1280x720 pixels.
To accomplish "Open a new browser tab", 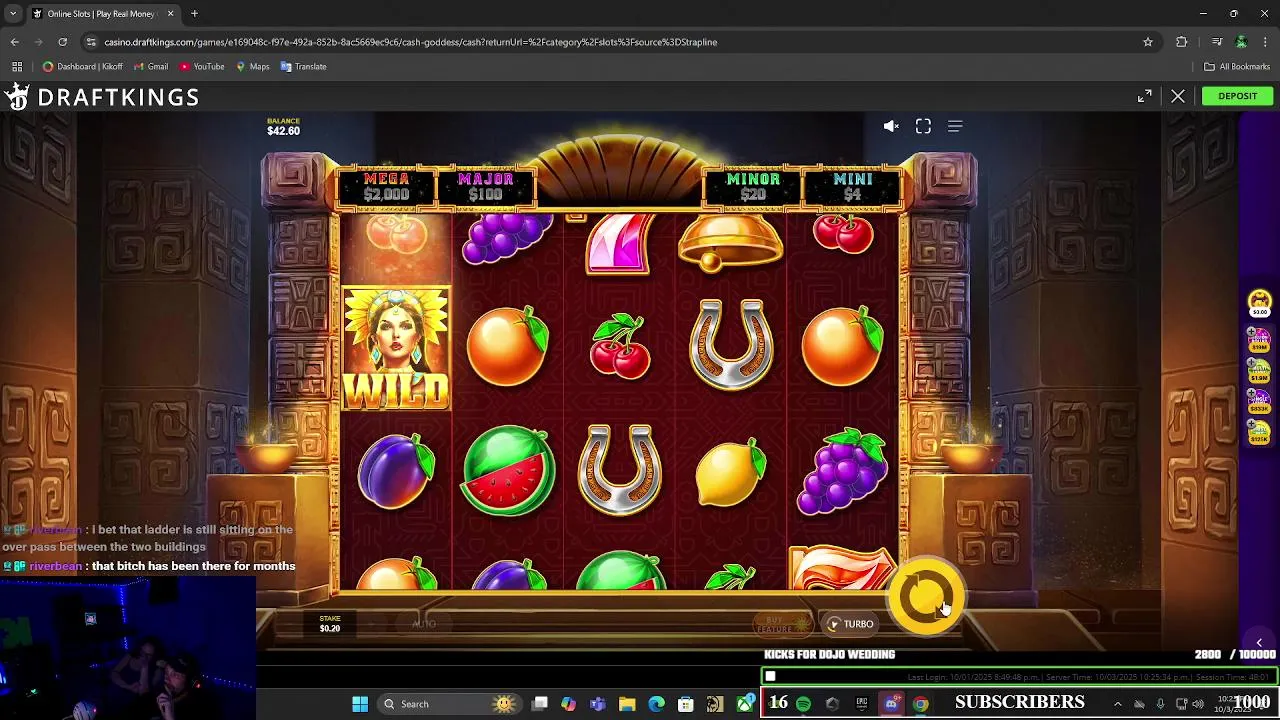I will pos(194,14).
